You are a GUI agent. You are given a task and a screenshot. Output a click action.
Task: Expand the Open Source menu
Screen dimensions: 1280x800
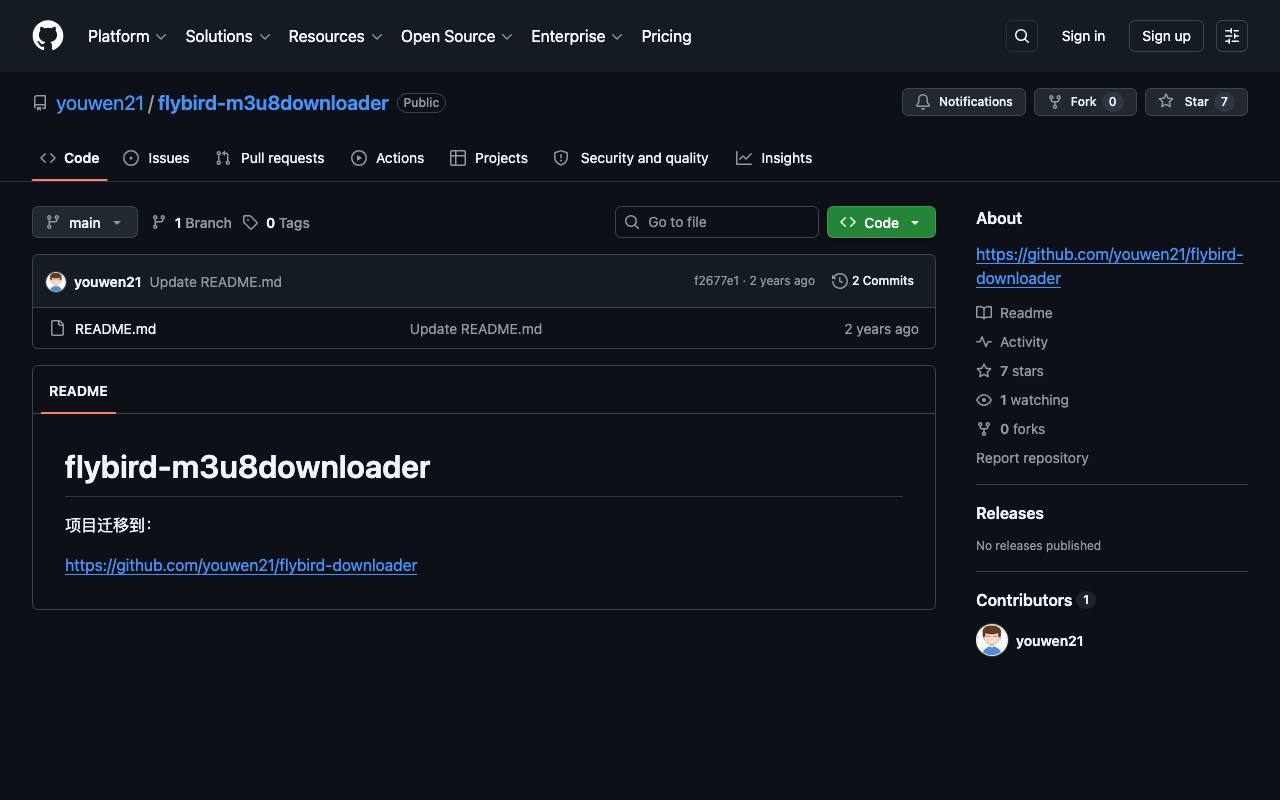tap(457, 36)
